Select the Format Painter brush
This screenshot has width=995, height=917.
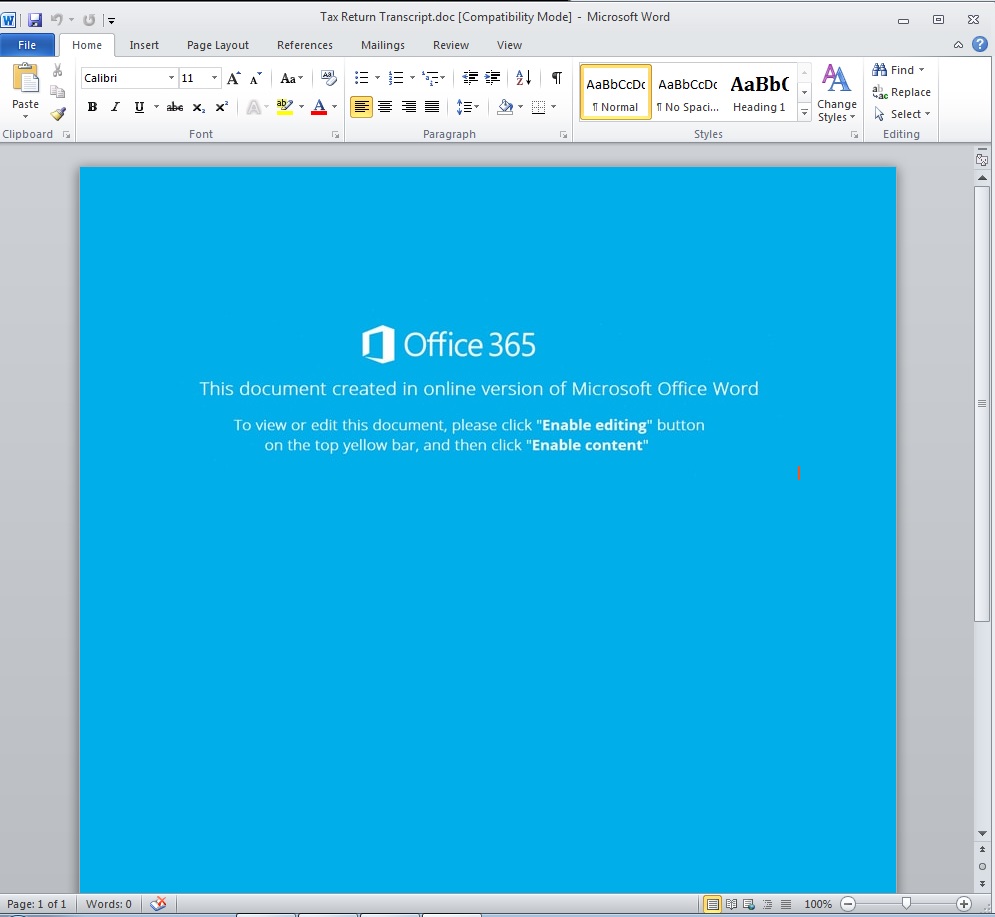[58, 114]
